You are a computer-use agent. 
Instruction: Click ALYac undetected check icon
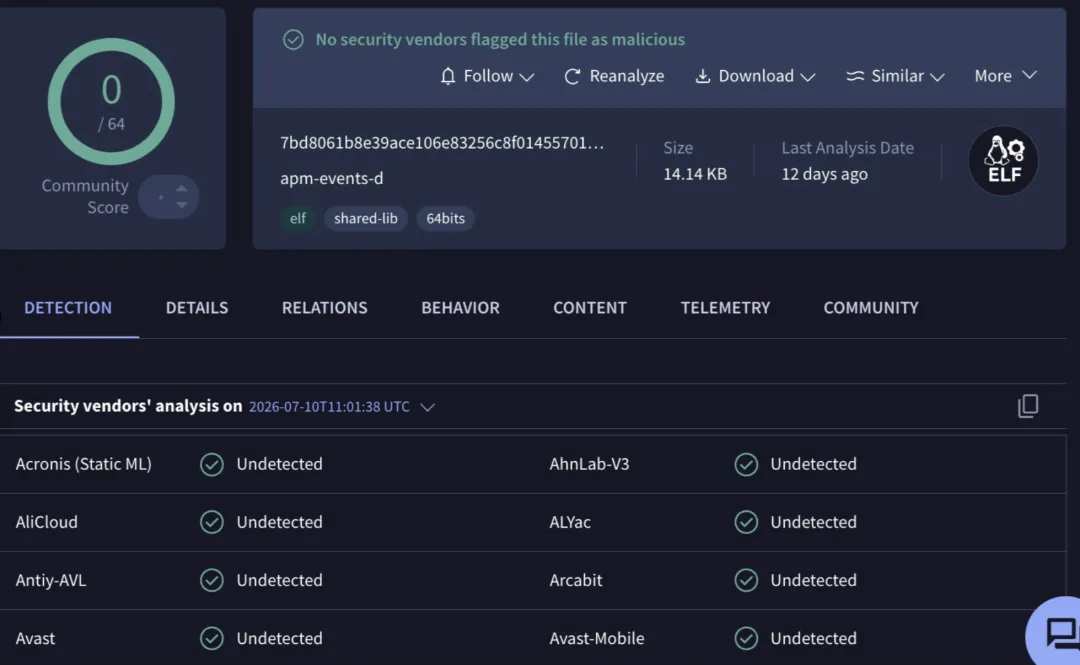[x=746, y=522]
